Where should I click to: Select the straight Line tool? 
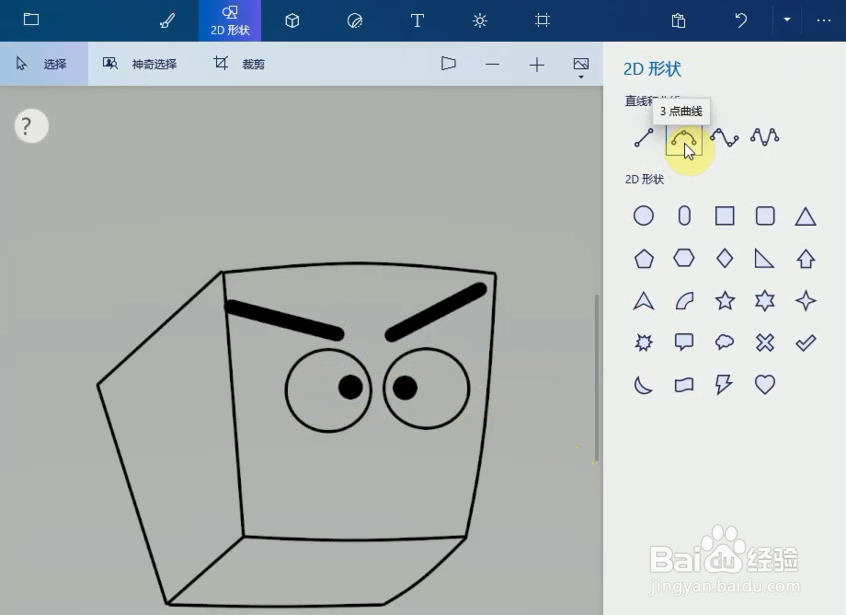643,138
